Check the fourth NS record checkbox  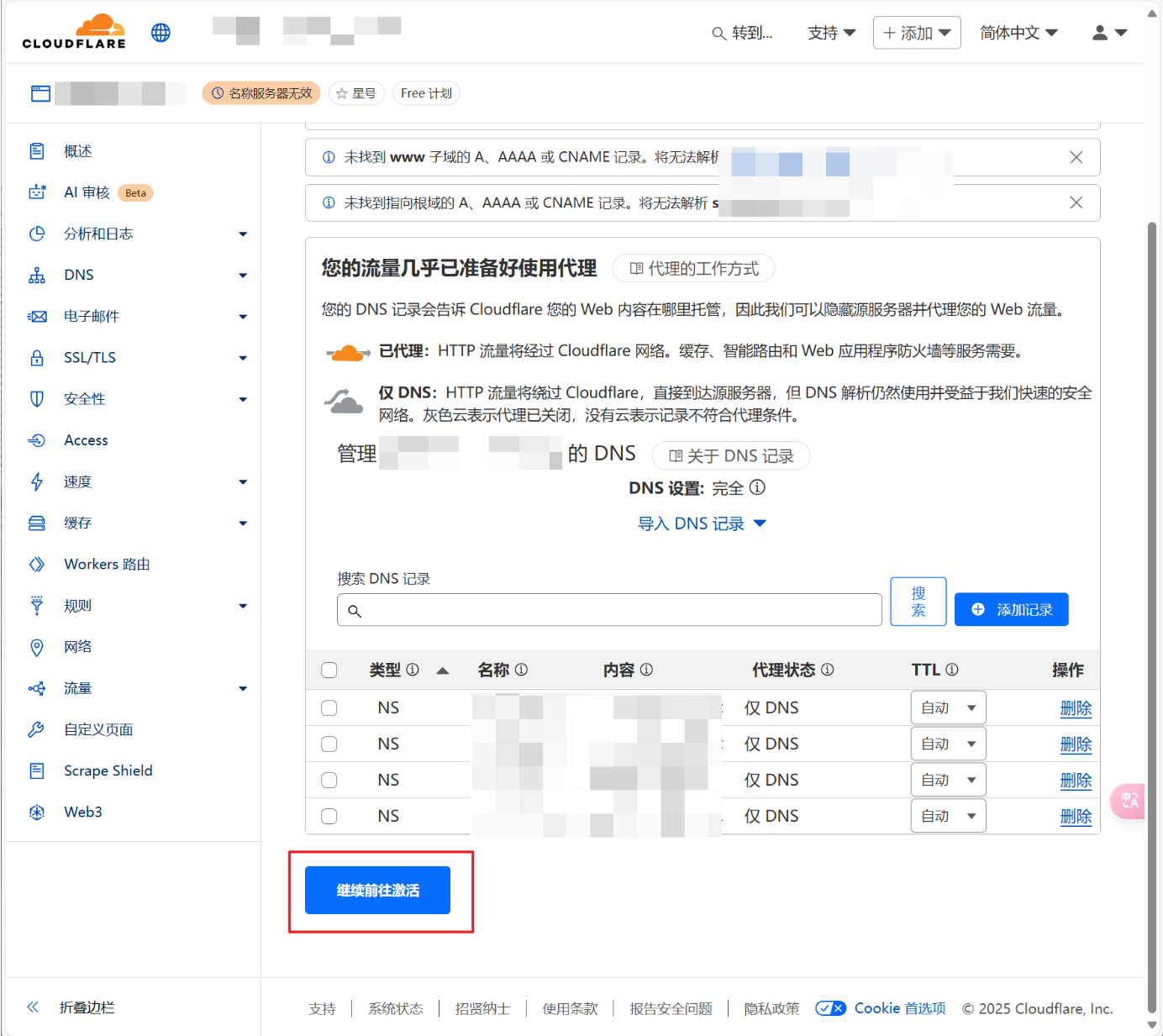(x=329, y=817)
